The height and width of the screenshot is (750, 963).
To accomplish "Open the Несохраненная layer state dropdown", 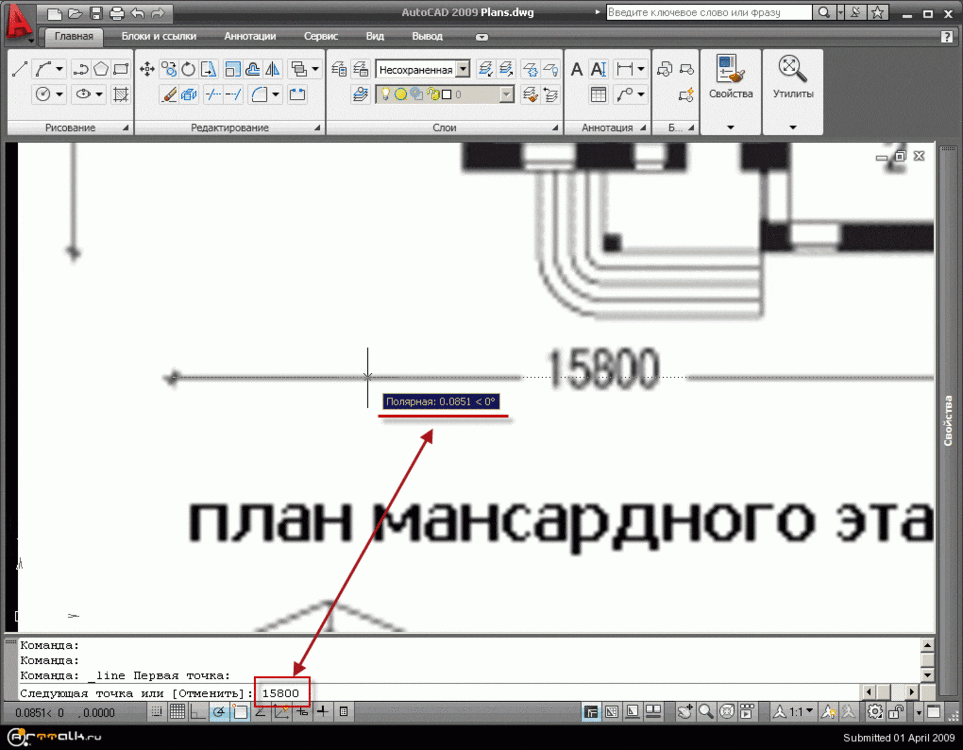I will (x=463, y=70).
